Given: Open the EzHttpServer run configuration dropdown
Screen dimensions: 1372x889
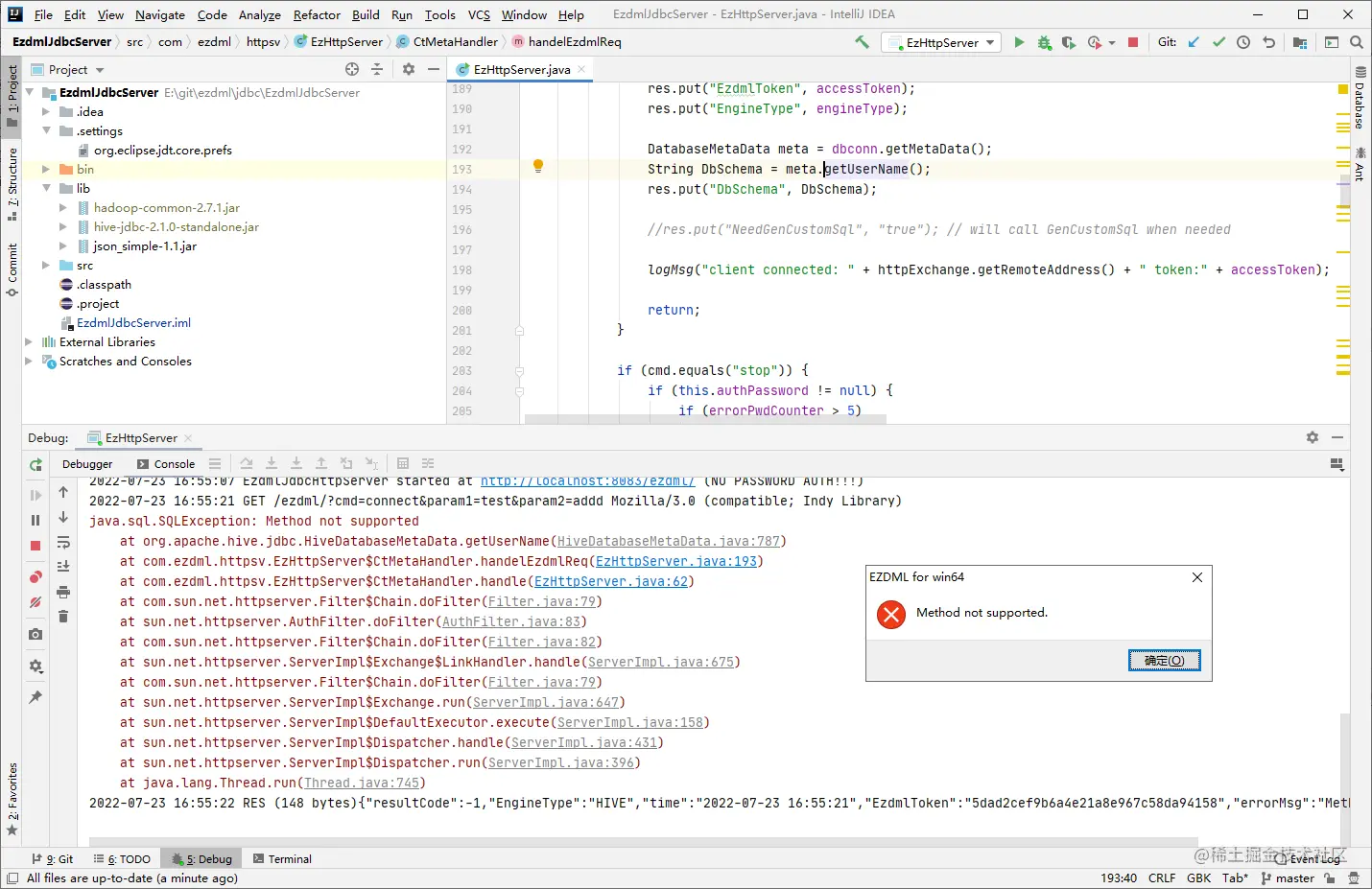Looking at the screenshot, I should point(942,42).
